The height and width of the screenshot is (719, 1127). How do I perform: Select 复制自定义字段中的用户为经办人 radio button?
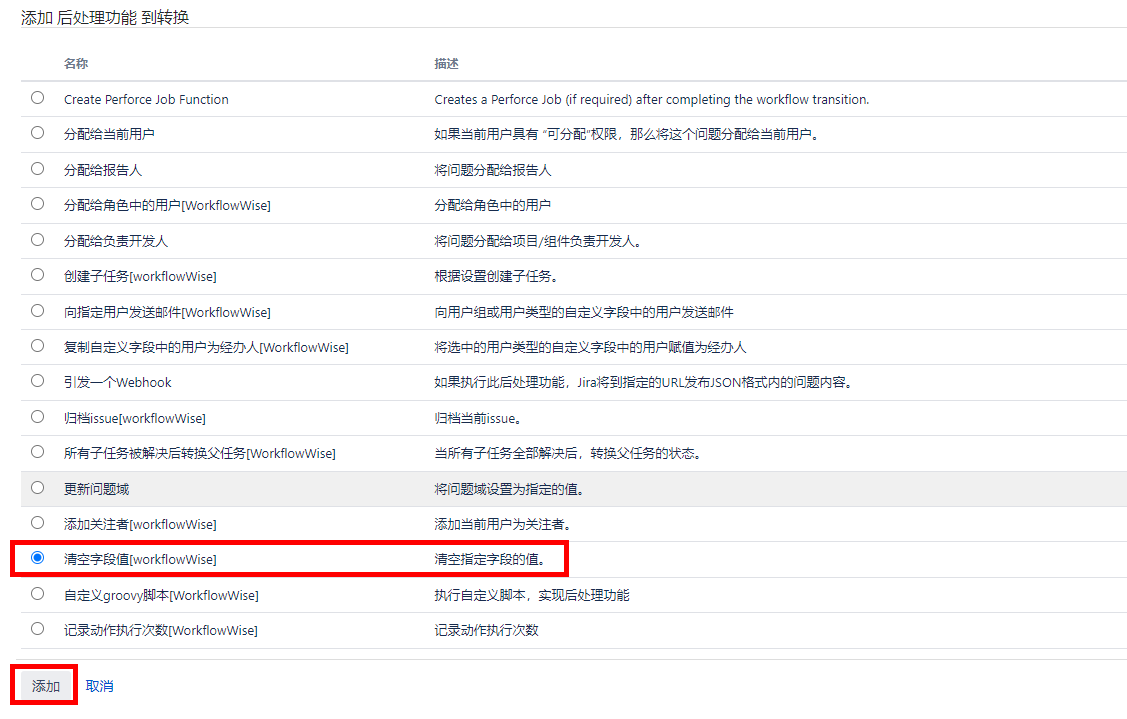38,346
